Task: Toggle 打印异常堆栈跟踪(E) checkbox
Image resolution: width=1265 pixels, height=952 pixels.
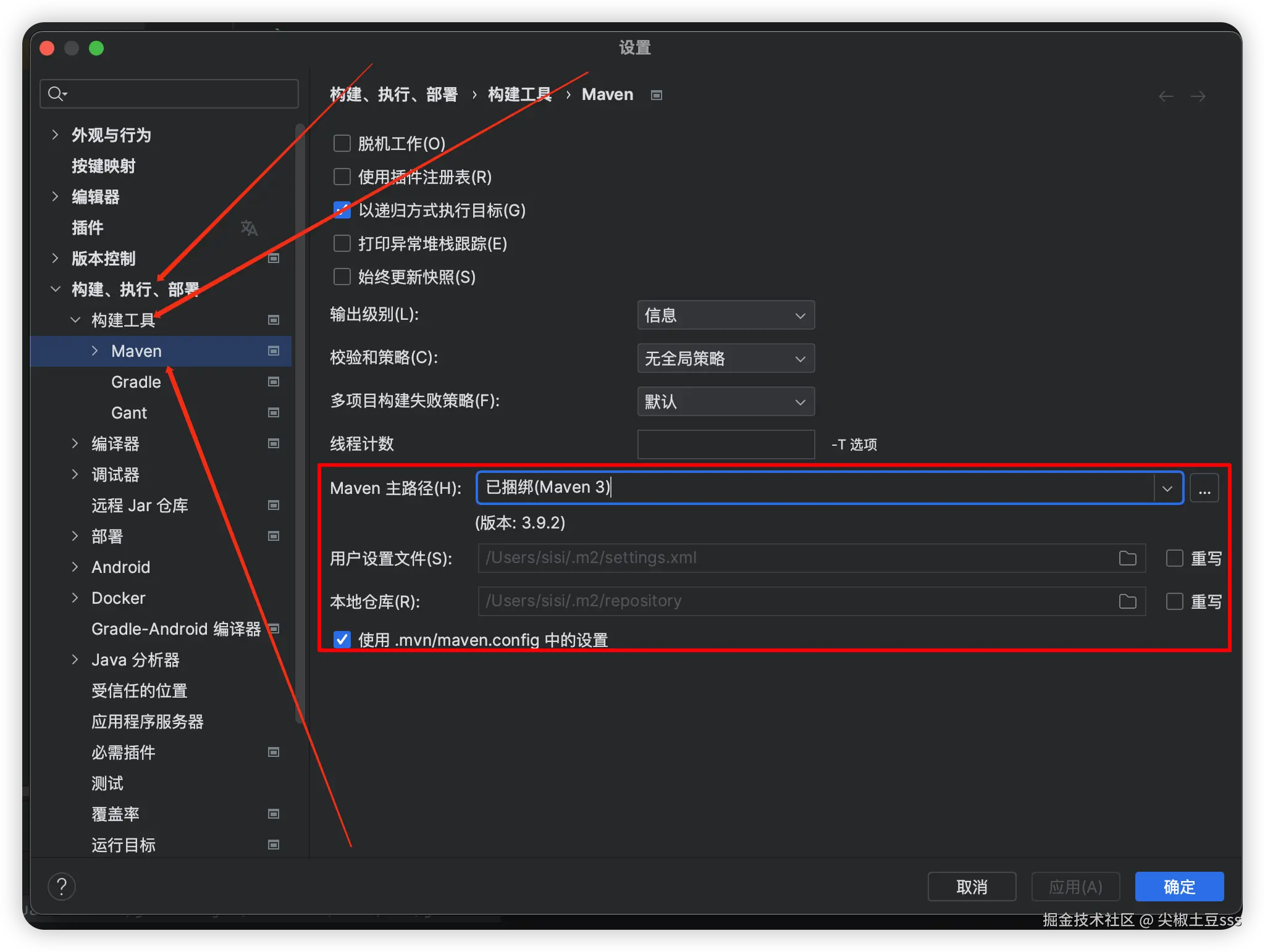Action: (x=342, y=243)
